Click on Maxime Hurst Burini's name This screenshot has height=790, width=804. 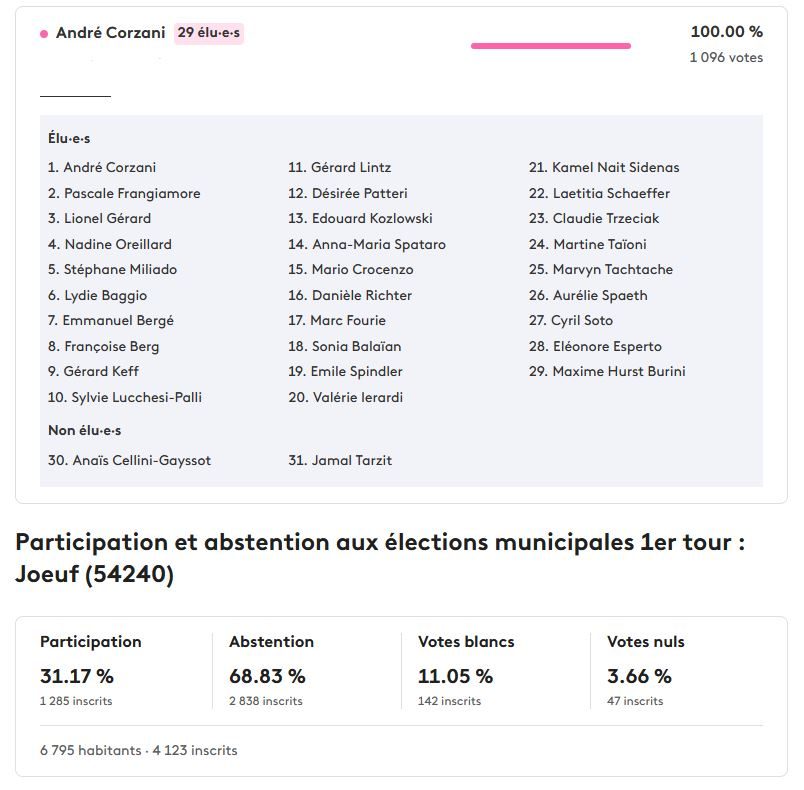(x=618, y=372)
